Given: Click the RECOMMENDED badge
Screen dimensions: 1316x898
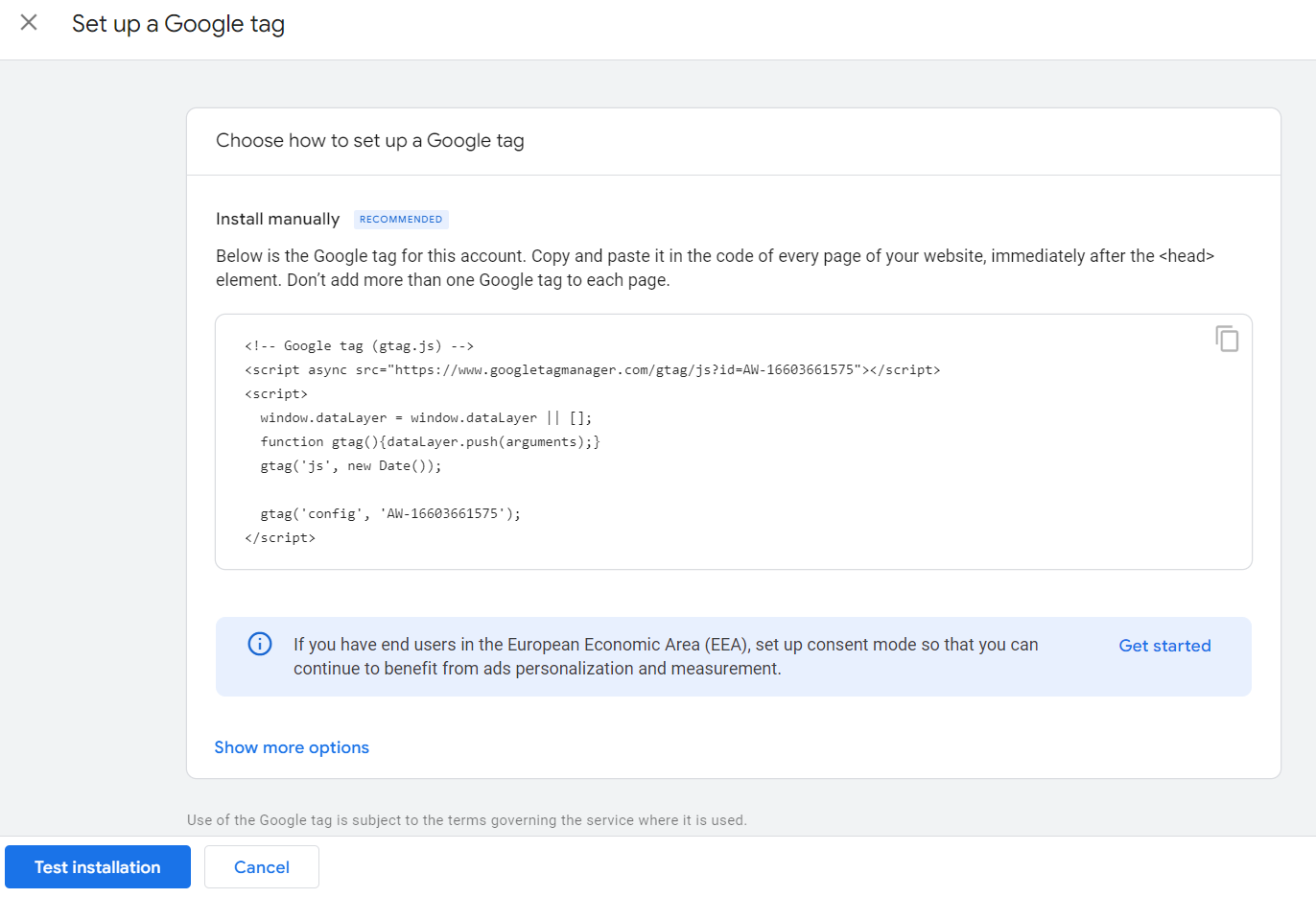Looking at the screenshot, I should tap(401, 220).
